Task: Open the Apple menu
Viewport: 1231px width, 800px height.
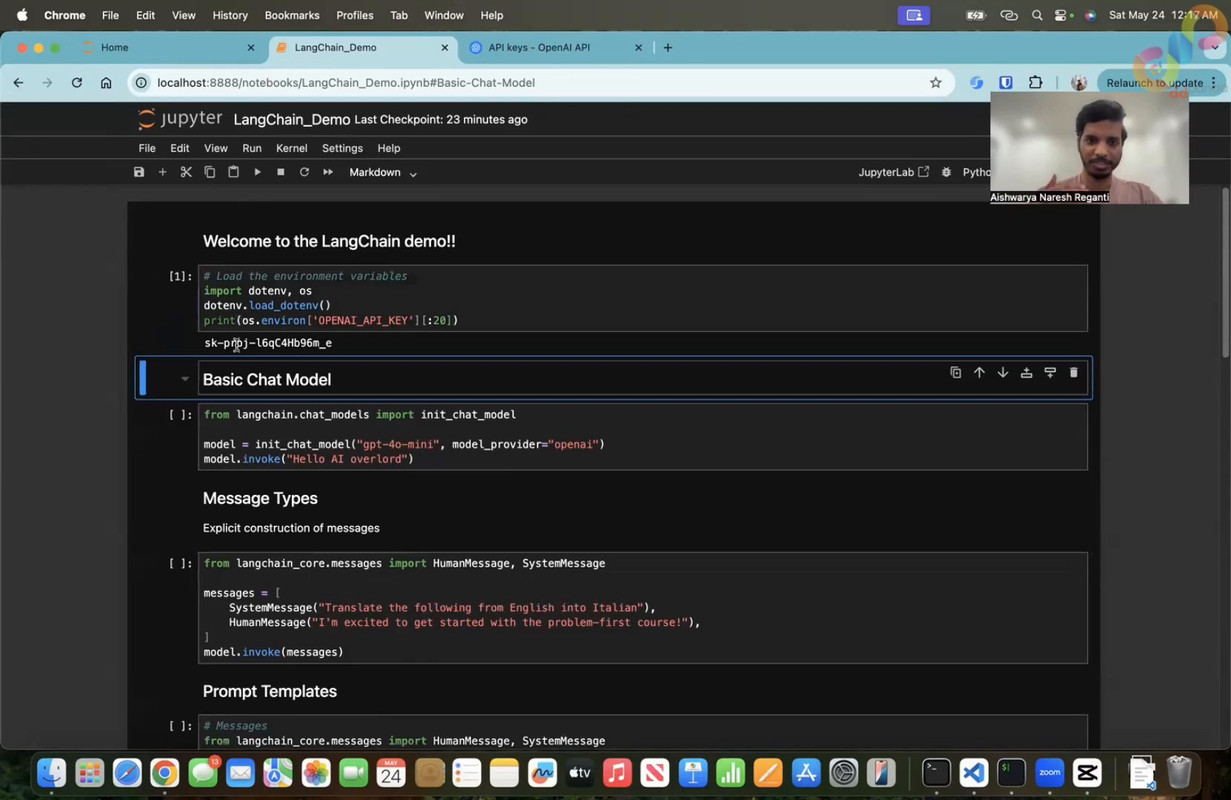Action: coord(22,15)
